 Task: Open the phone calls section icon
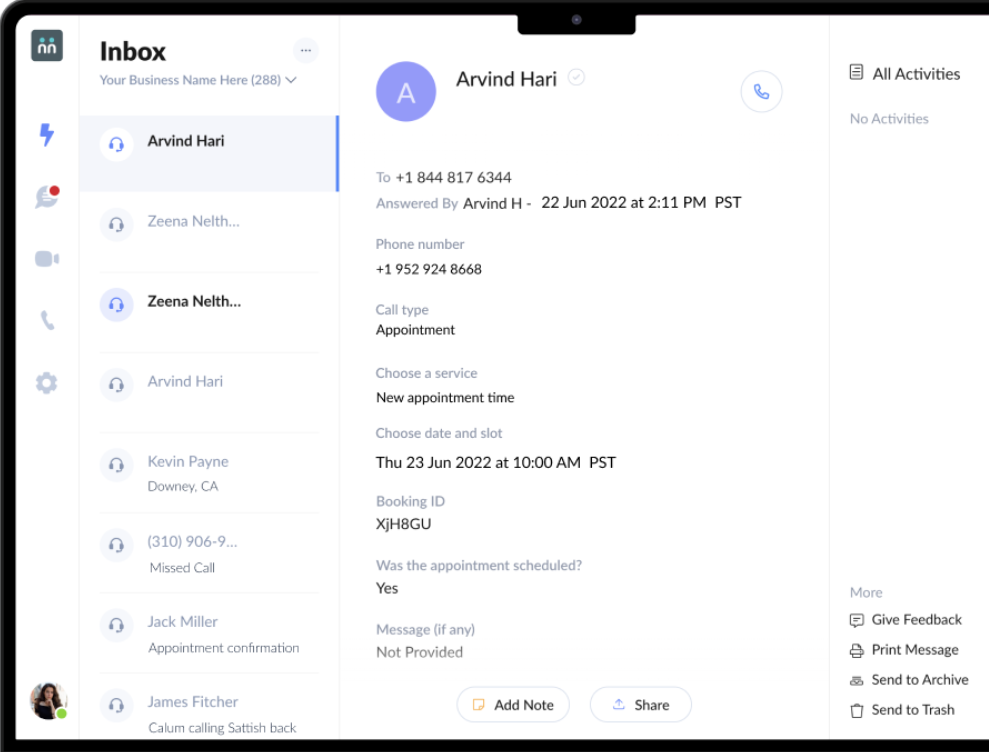click(x=46, y=320)
